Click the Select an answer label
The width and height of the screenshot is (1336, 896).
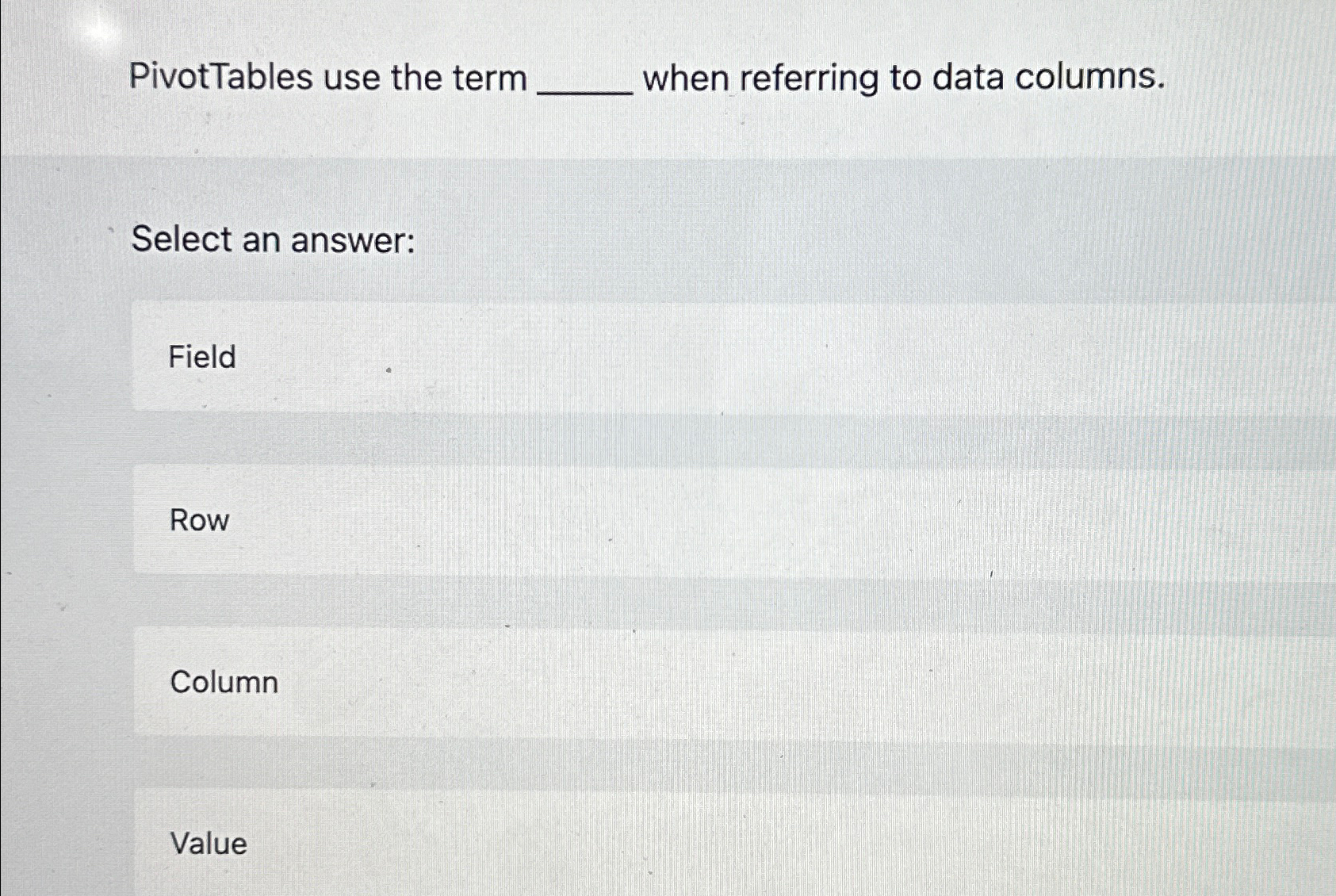coord(274,239)
